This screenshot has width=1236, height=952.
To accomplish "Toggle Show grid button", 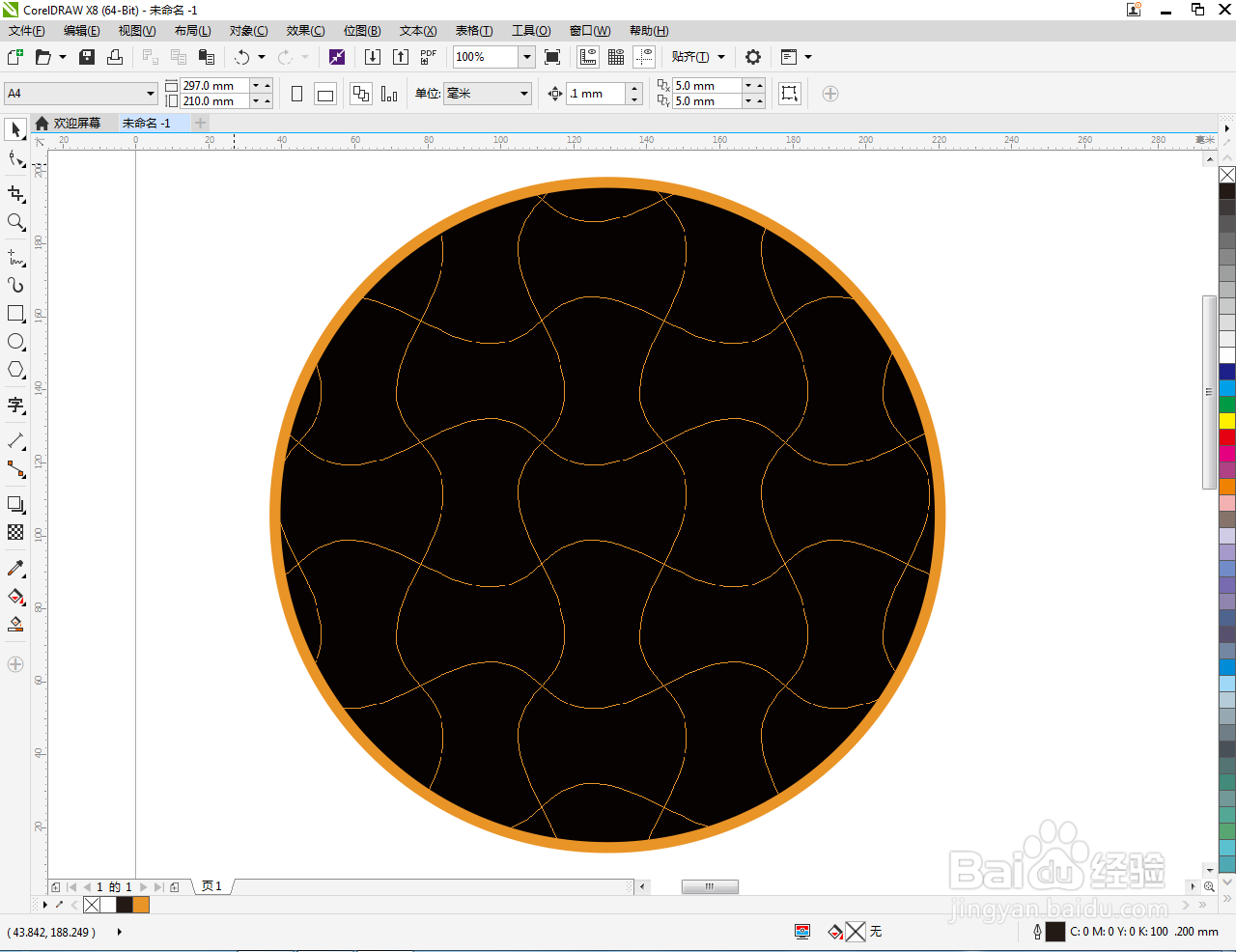I will pos(616,57).
